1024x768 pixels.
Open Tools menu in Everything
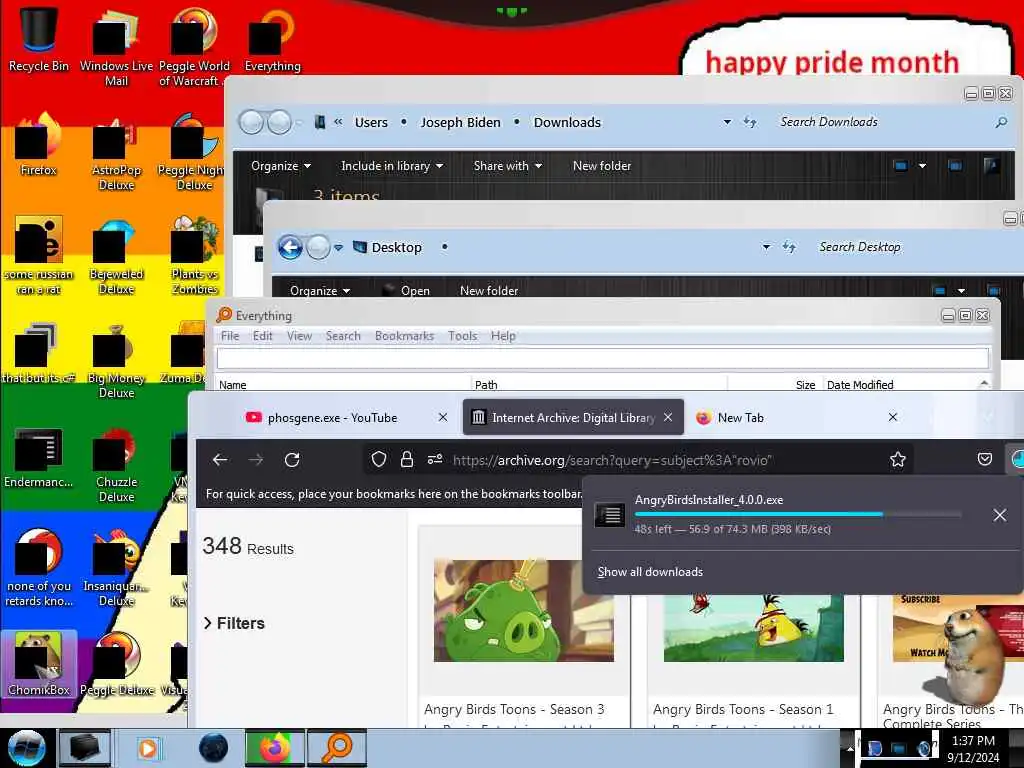462,336
